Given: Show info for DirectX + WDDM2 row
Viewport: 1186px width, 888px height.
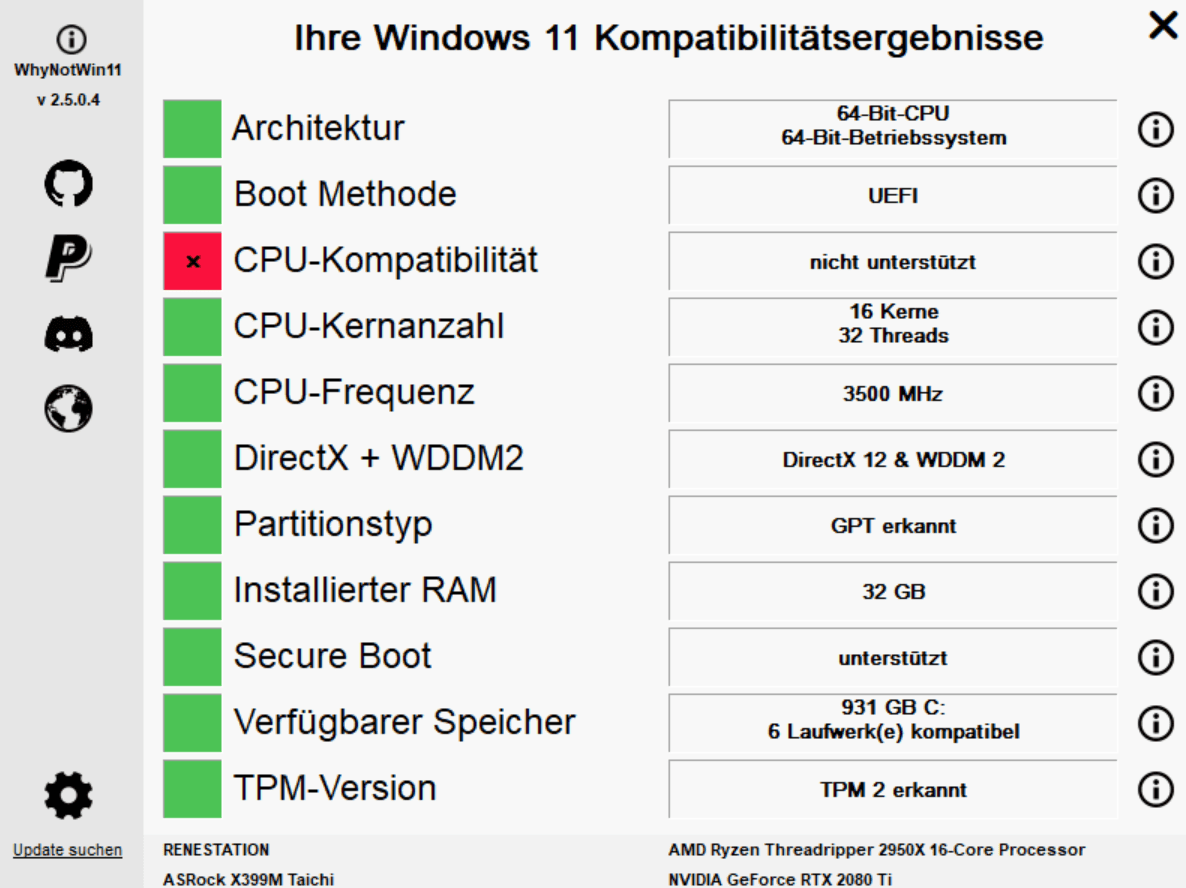Looking at the screenshot, I should click(1156, 459).
